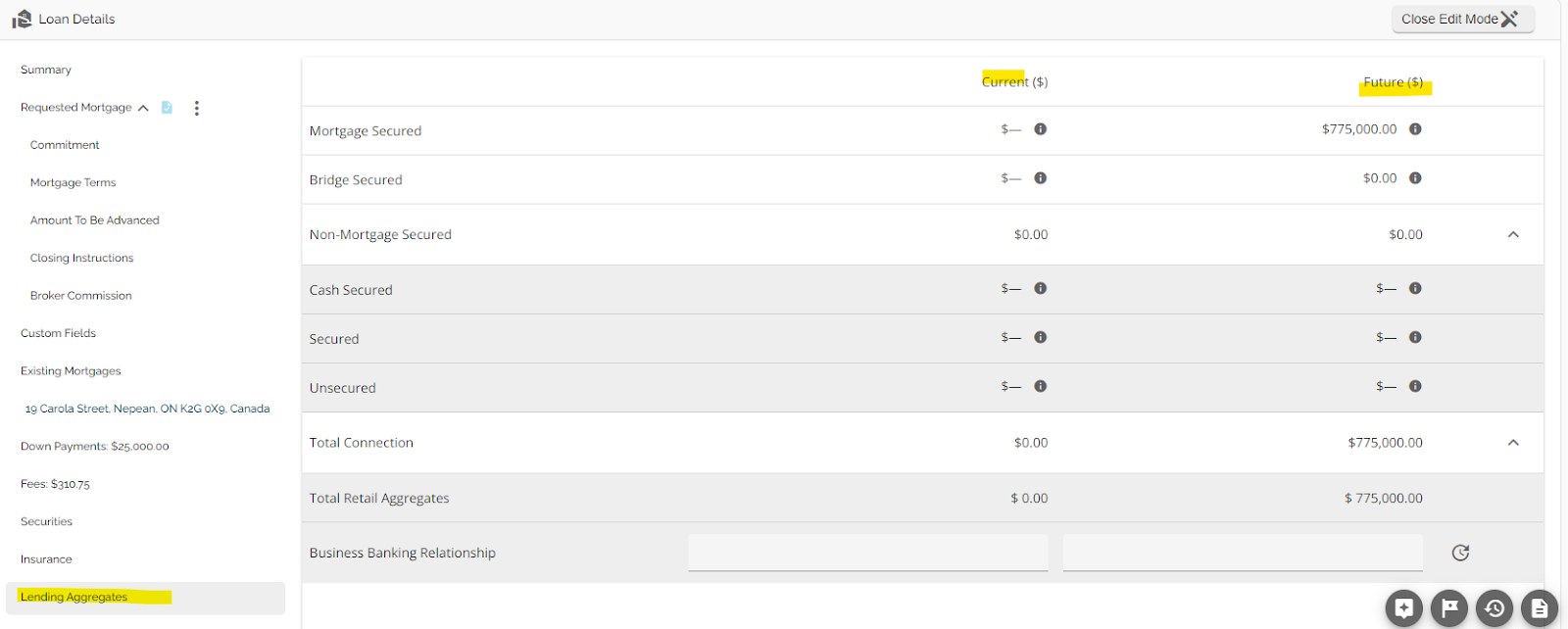Click the history floating action button
1568x629 pixels.
[1494, 608]
